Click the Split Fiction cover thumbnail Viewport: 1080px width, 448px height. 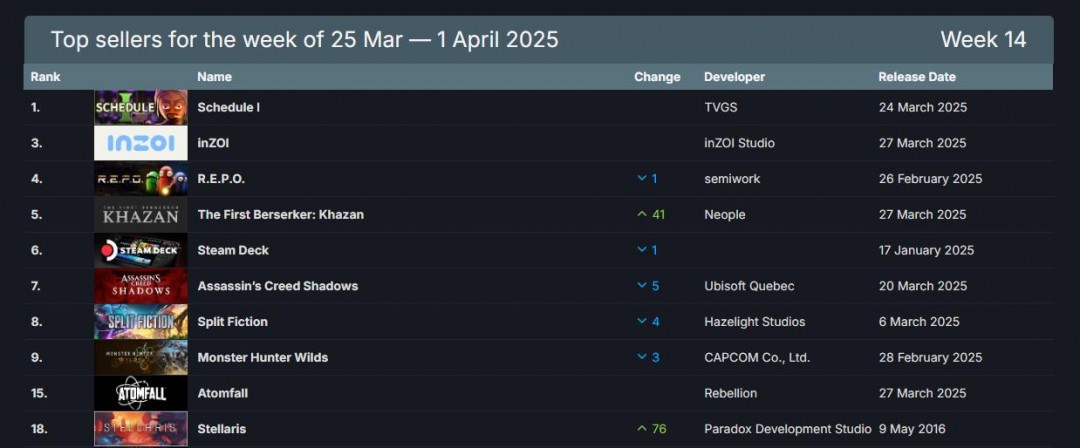140,322
